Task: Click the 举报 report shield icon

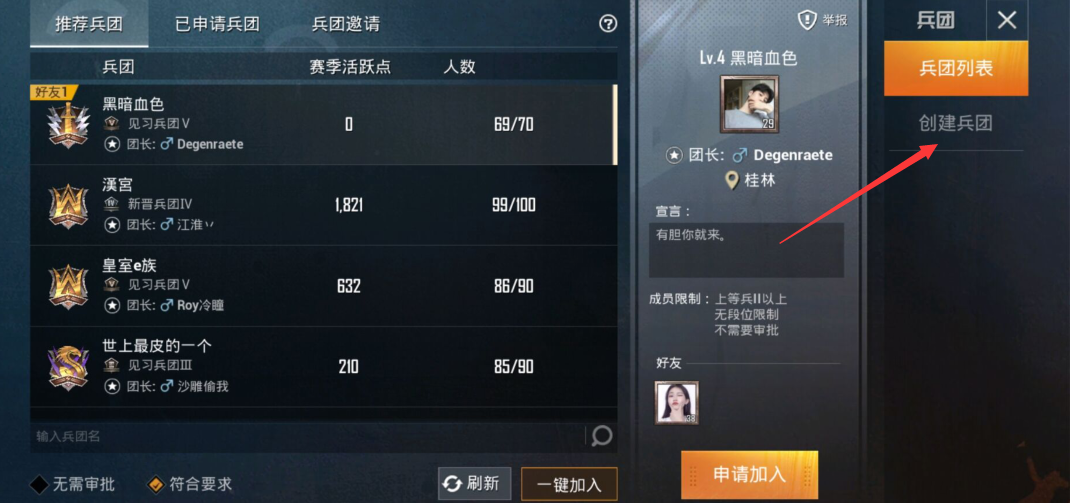Action: [808, 20]
